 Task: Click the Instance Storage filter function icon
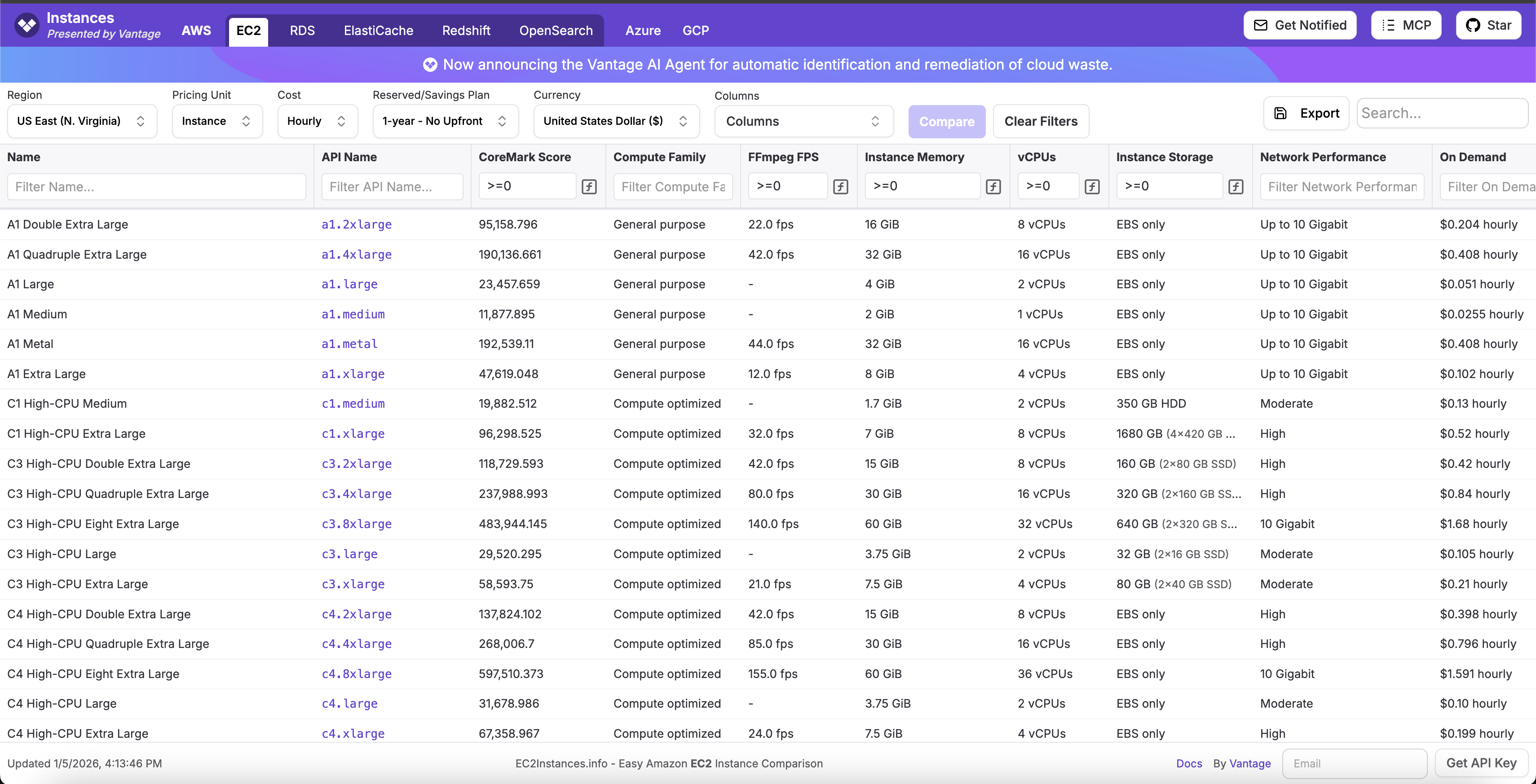pos(1236,187)
